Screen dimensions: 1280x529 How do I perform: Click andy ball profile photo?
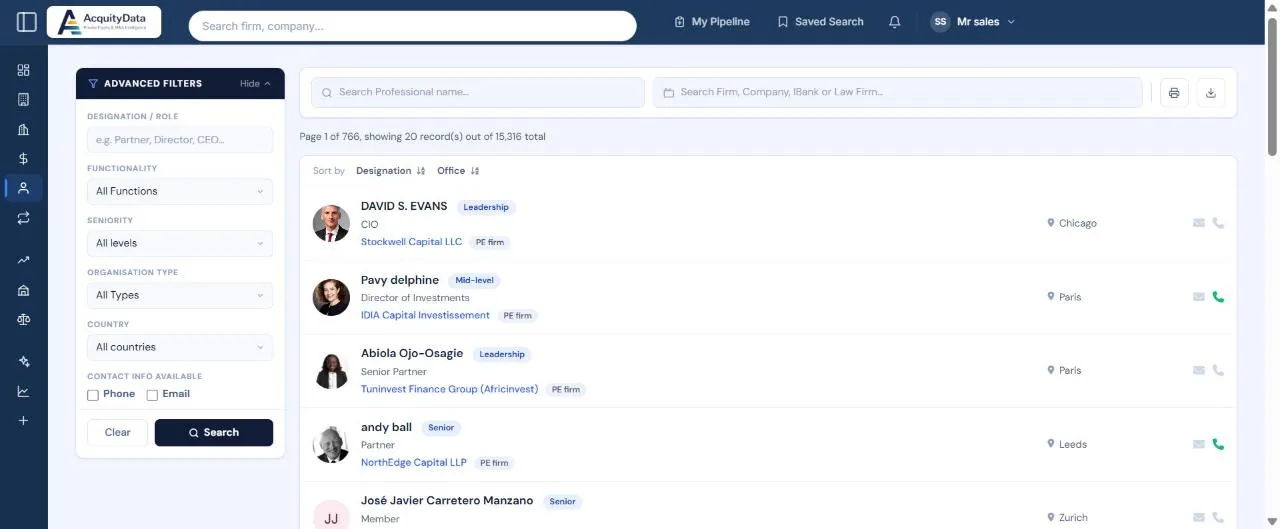[331, 444]
